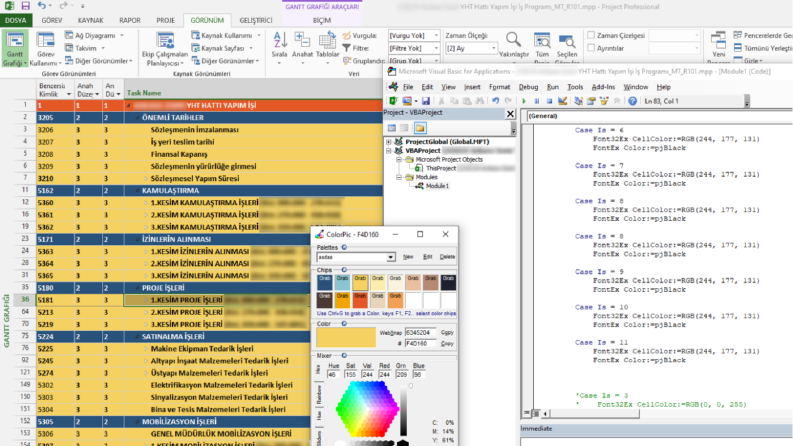
Task: Copy the WebSnap value in ColorPic
Action: [447, 333]
